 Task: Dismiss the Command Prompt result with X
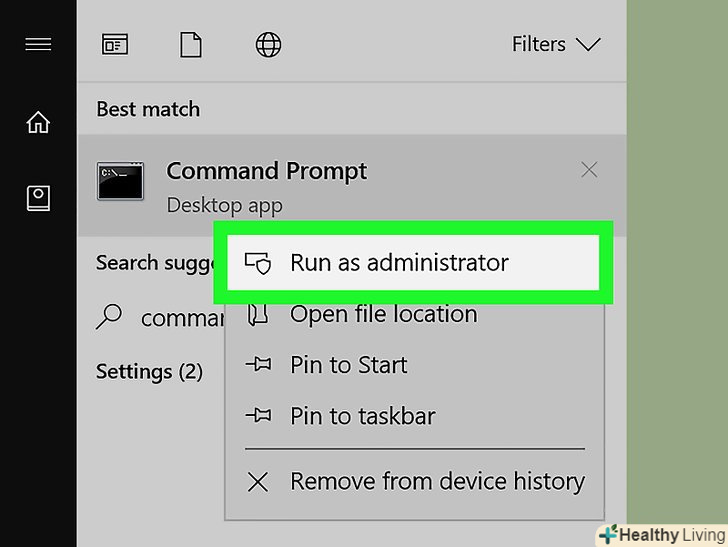tap(589, 170)
